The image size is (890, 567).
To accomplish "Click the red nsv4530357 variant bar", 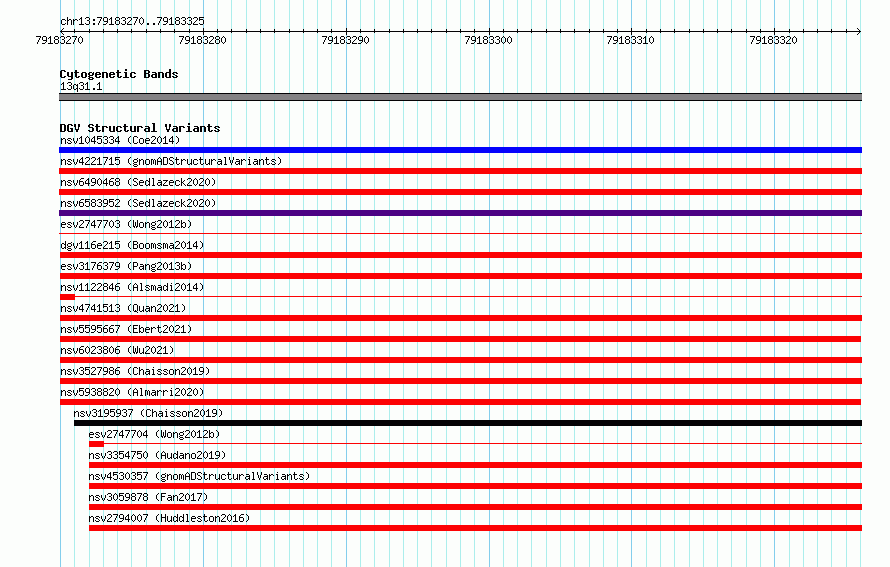I will pos(476,486).
